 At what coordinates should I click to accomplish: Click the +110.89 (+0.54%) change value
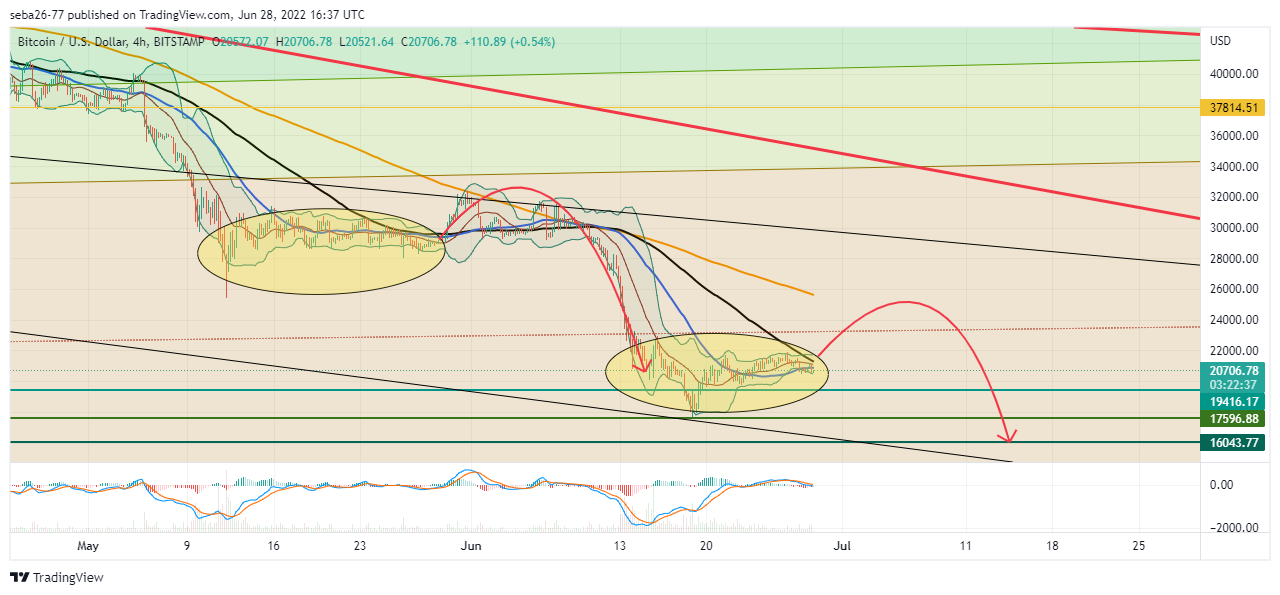tap(509, 42)
